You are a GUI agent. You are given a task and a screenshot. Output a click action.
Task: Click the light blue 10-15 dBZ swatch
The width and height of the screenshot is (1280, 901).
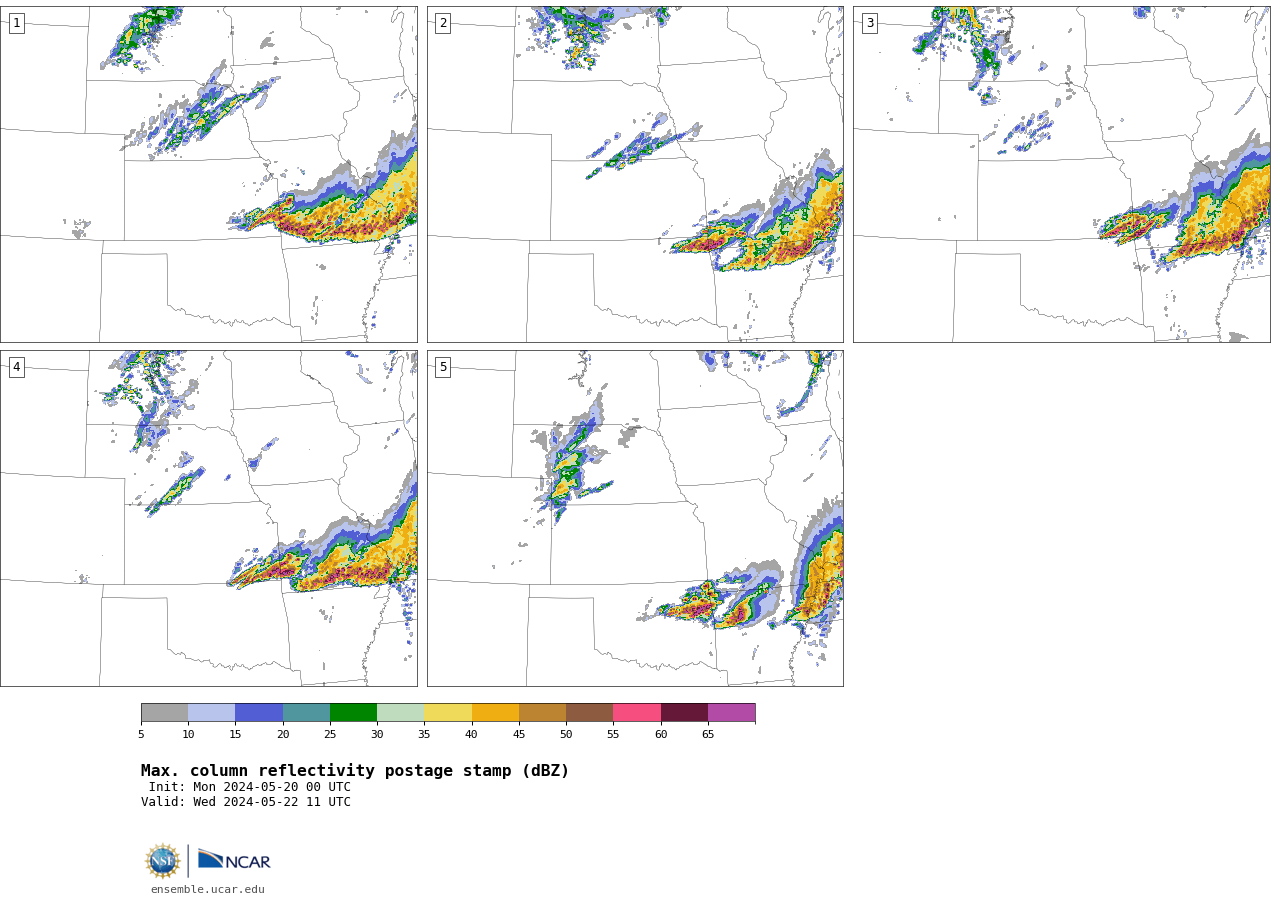point(212,713)
